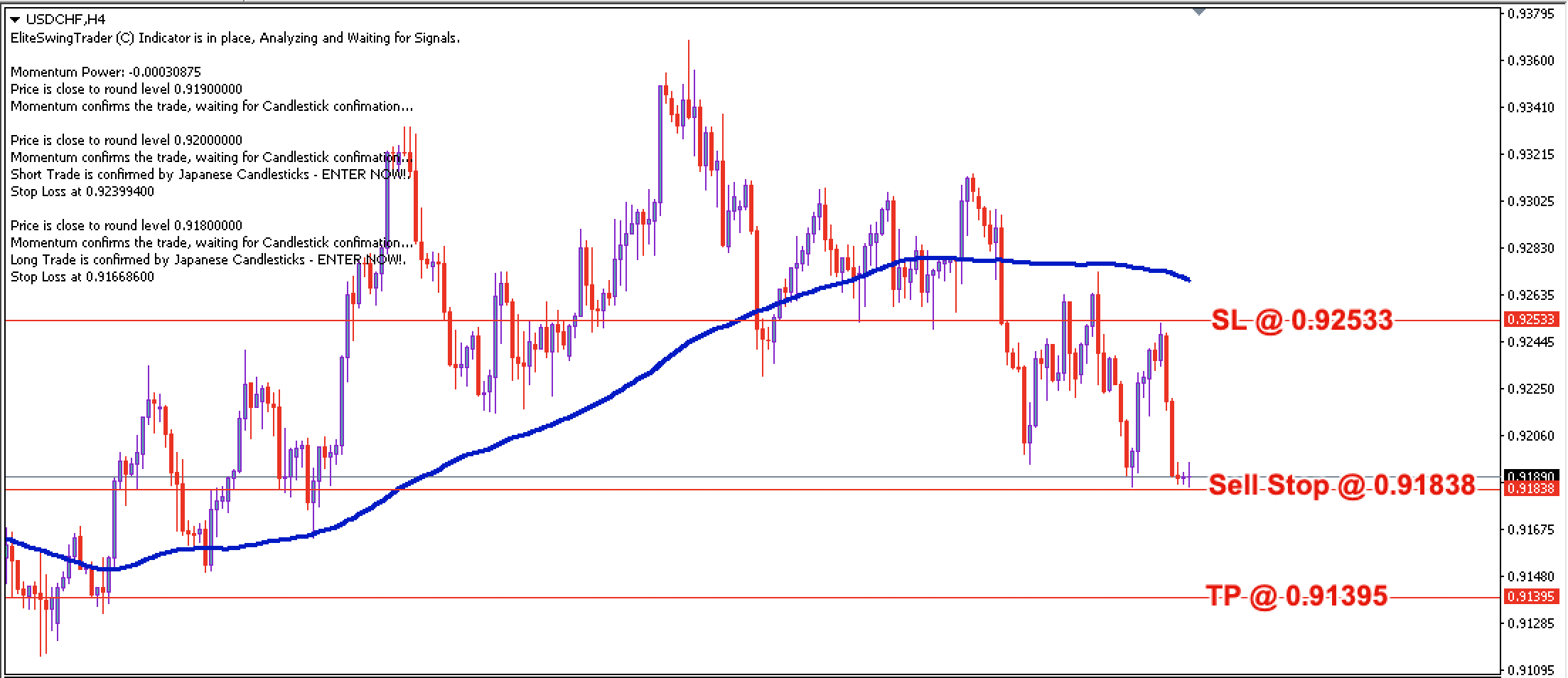The width and height of the screenshot is (1568, 678).
Task: Select the USDCHF,H4 chart title
Action: click(55, 20)
